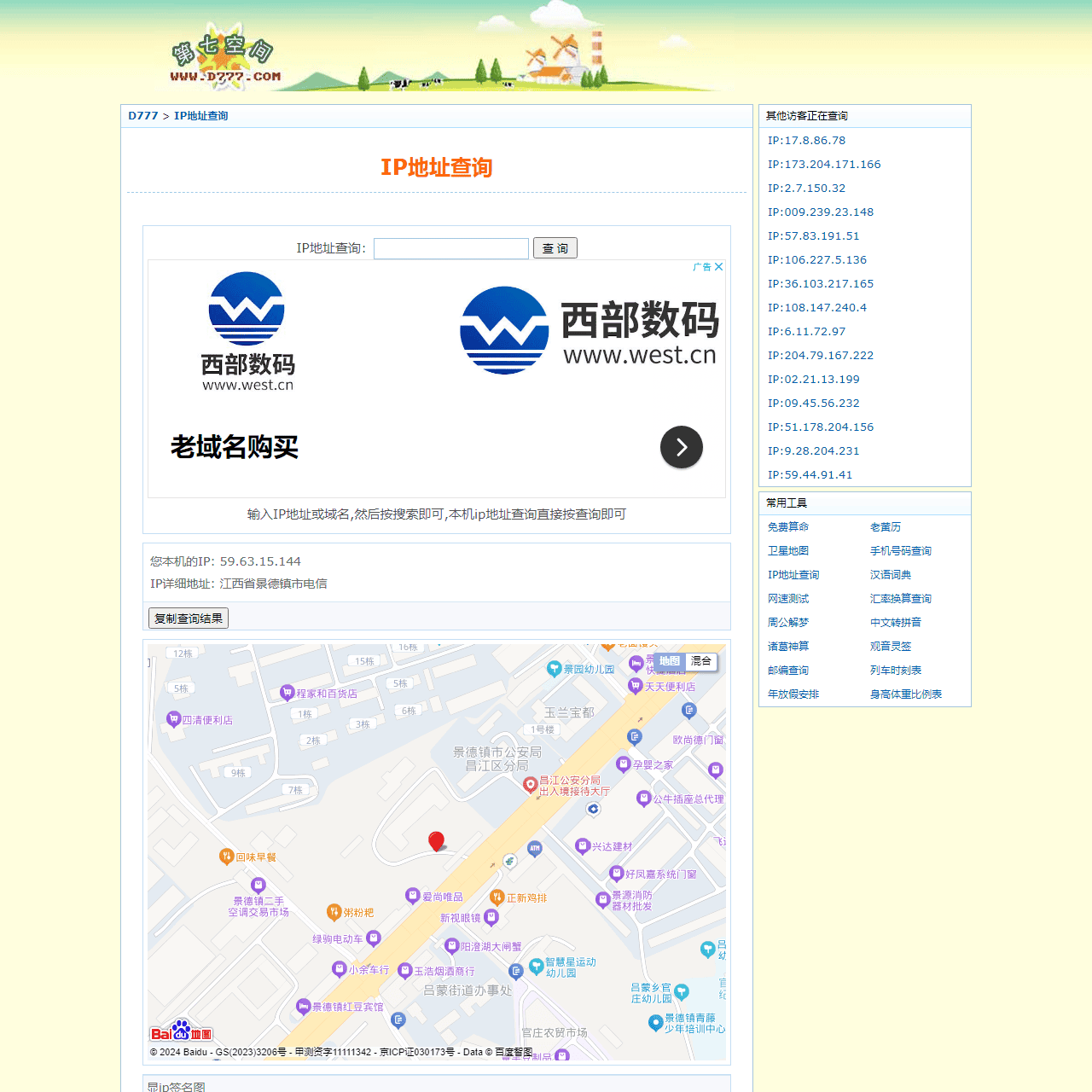Screen dimensions: 1092x1092
Task: Click the 爱尚唯品 shop marker
Action: click(x=413, y=896)
